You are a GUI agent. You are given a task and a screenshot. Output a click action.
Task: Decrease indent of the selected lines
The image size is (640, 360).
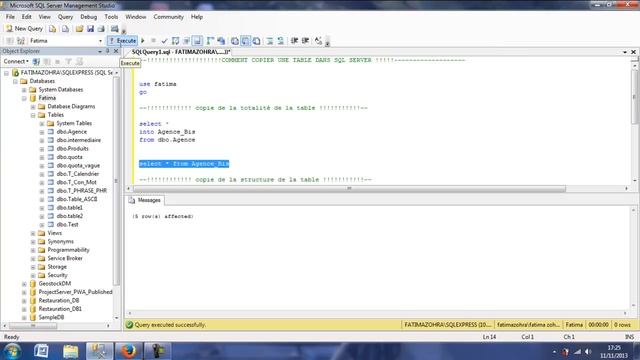[x=294, y=41]
